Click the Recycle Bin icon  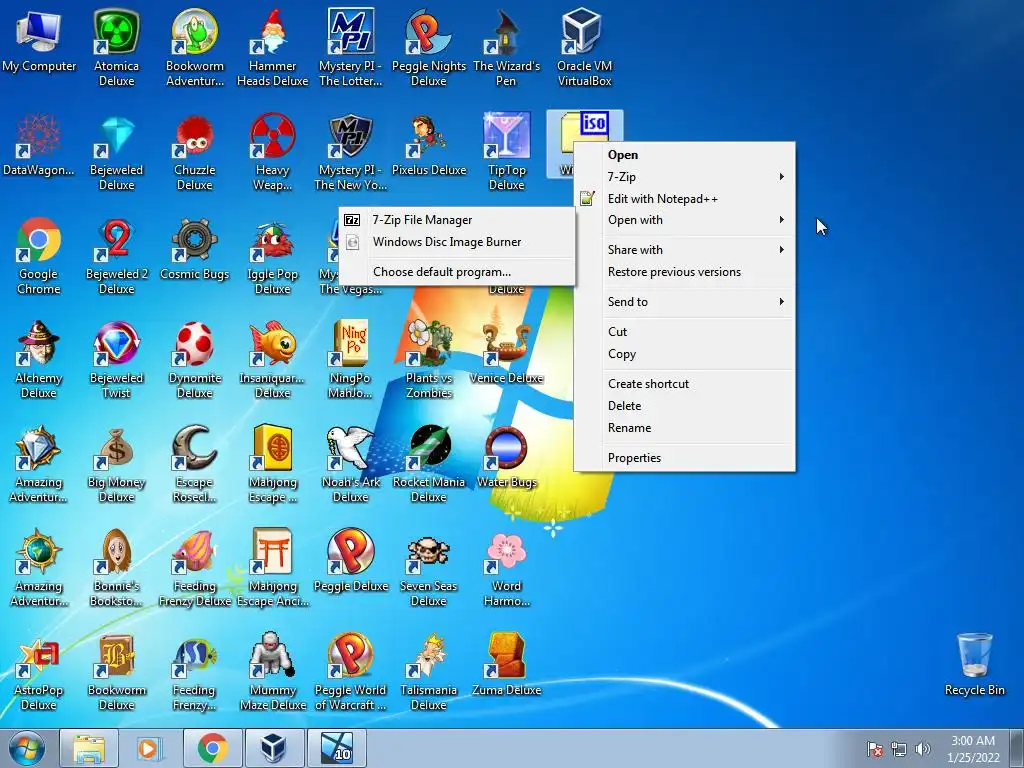[974, 664]
